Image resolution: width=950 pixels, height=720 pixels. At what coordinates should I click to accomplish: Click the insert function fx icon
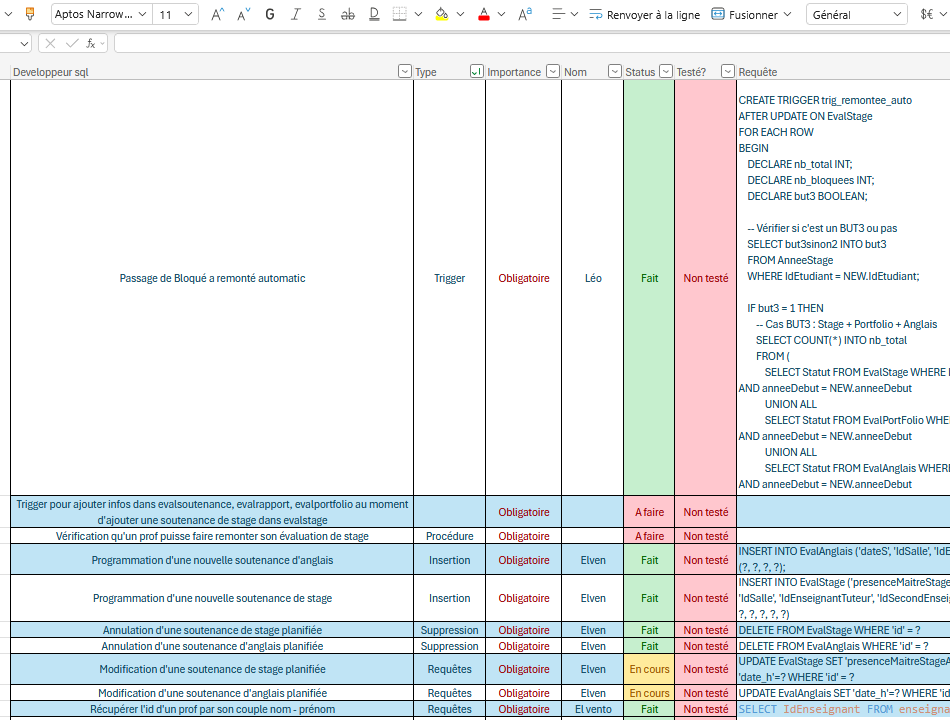coord(90,43)
